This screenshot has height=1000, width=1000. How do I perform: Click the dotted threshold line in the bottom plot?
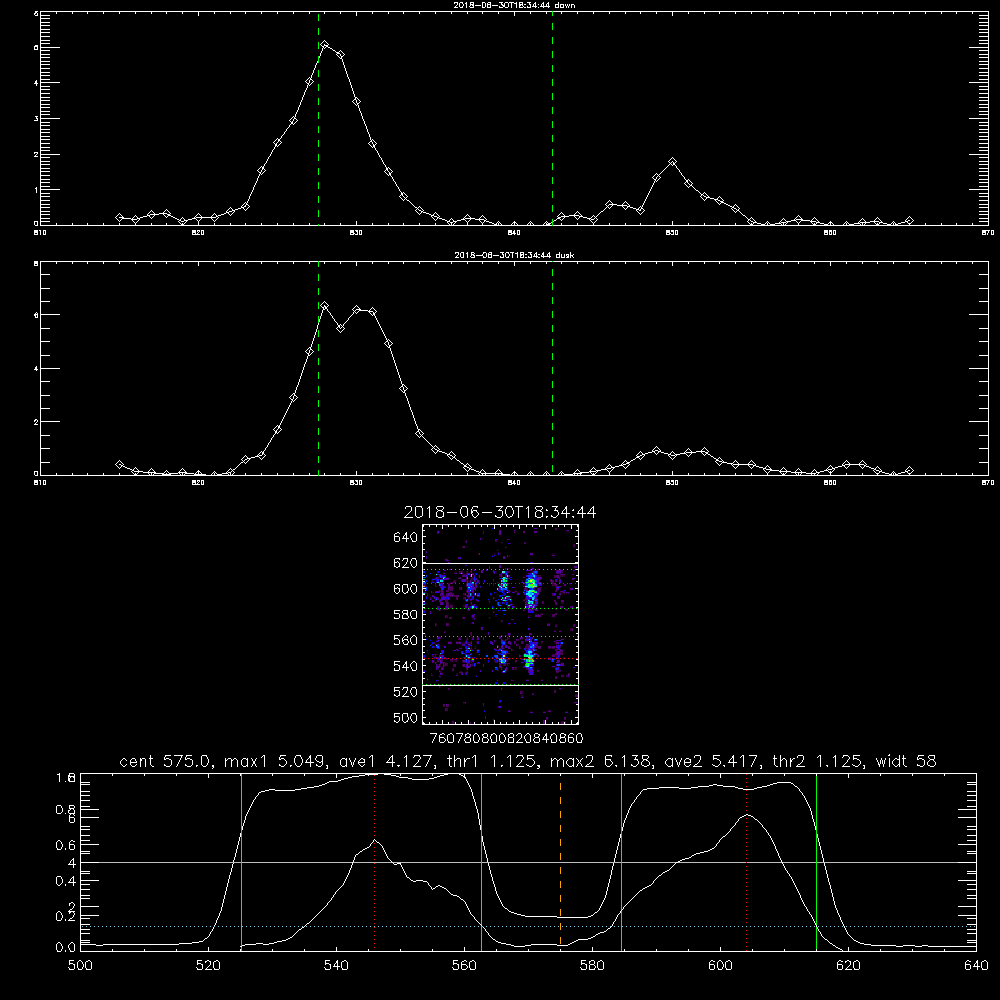click(528, 926)
